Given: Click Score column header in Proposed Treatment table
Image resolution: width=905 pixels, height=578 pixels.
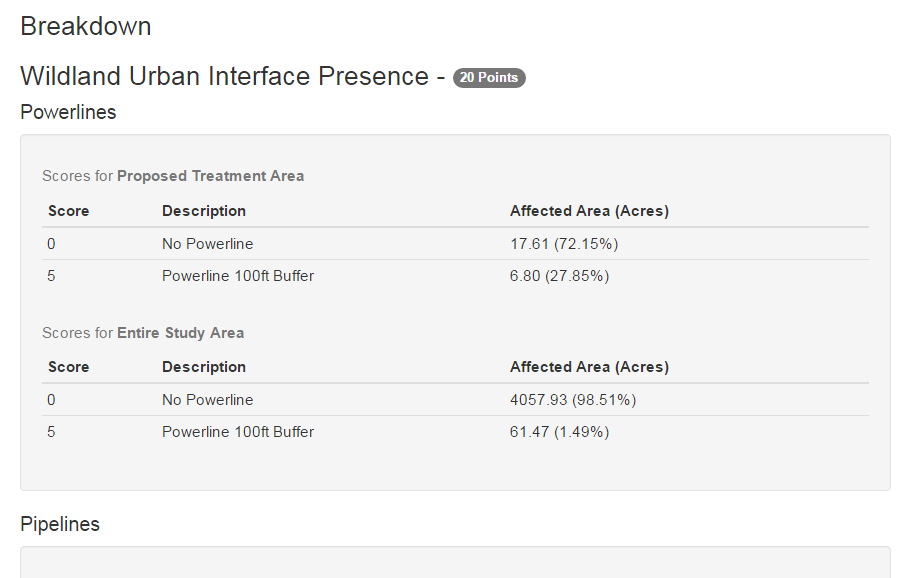Looking at the screenshot, I should coord(68,211).
